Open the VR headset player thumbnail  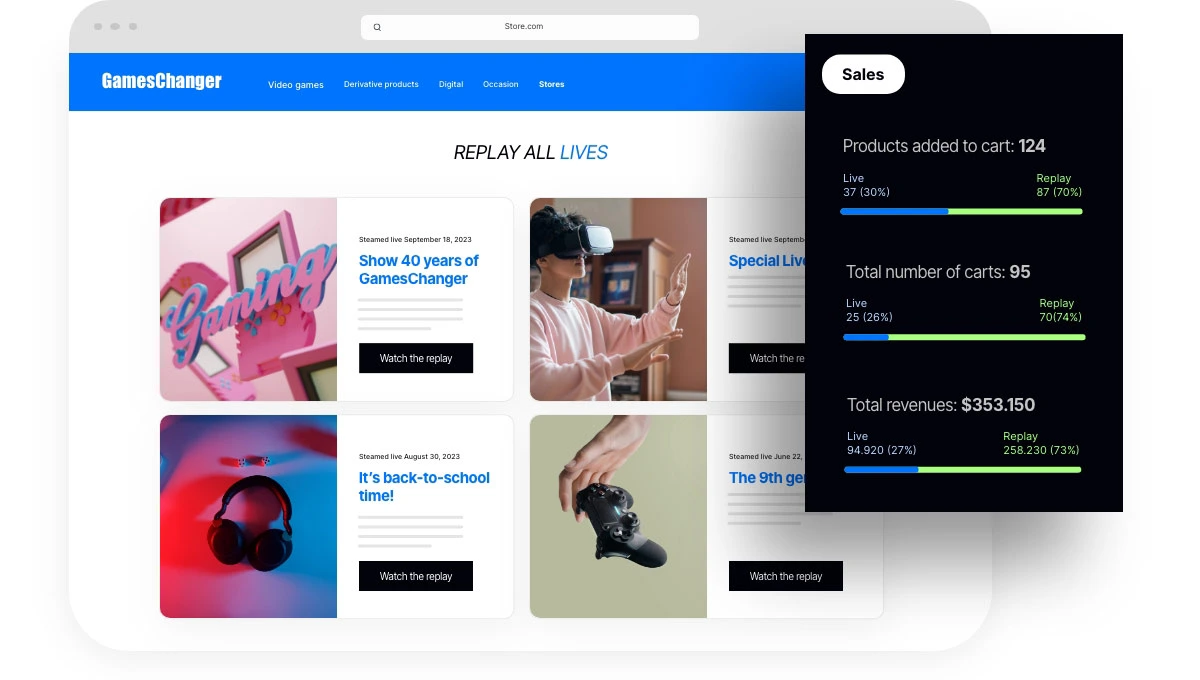click(x=618, y=299)
